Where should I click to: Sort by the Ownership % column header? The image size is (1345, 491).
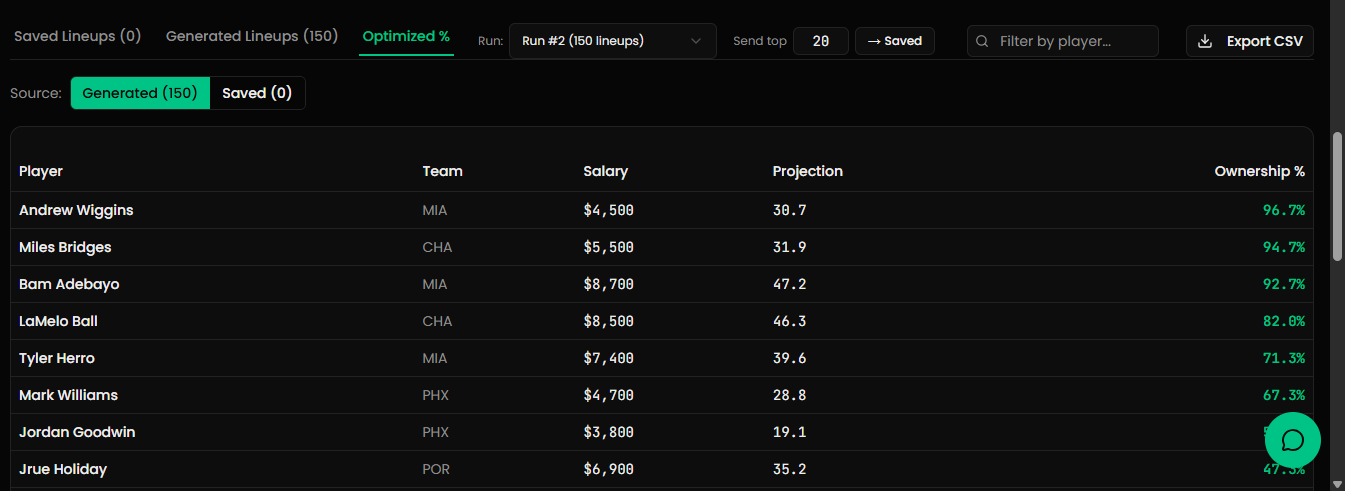pyautogui.click(x=1259, y=171)
